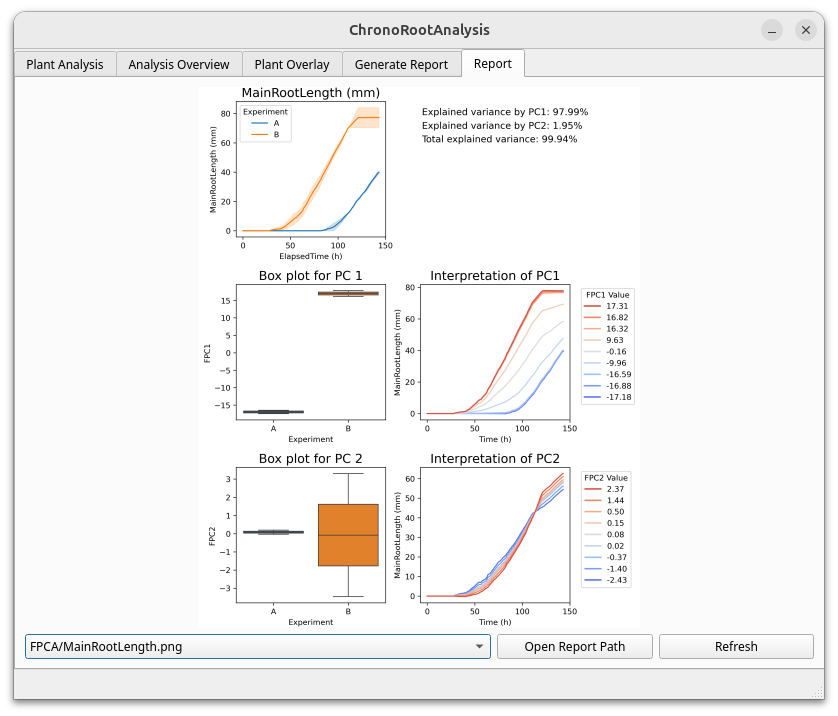Click the Refresh button
This screenshot has width=838, height=716.
click(x=736, y=646)
